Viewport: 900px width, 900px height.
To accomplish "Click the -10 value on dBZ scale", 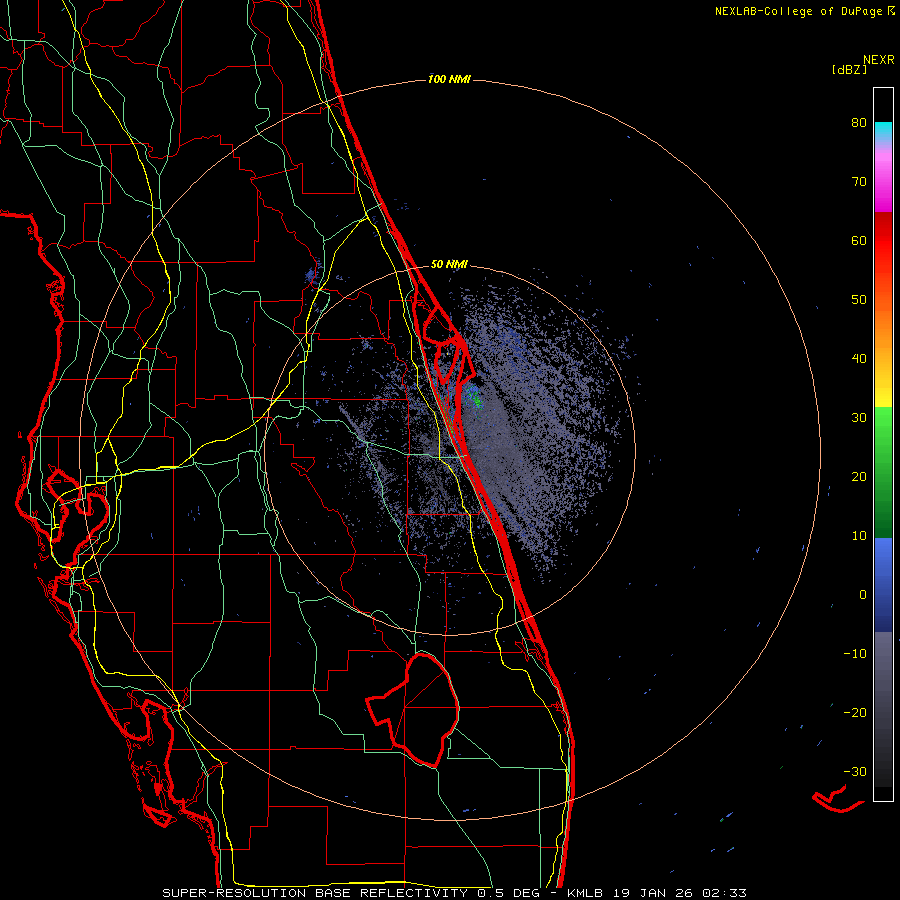I will 855,654.
